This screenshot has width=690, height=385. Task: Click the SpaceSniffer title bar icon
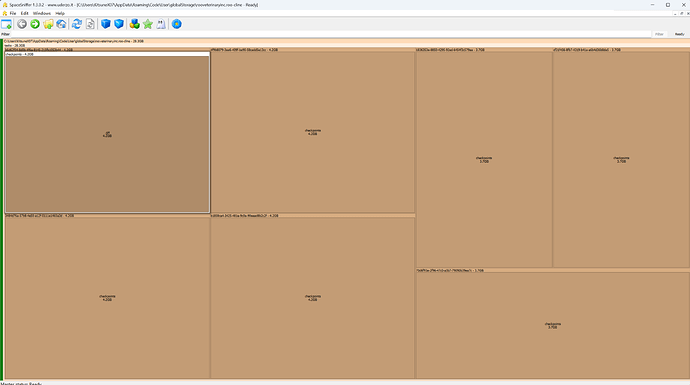coord(4,5)
